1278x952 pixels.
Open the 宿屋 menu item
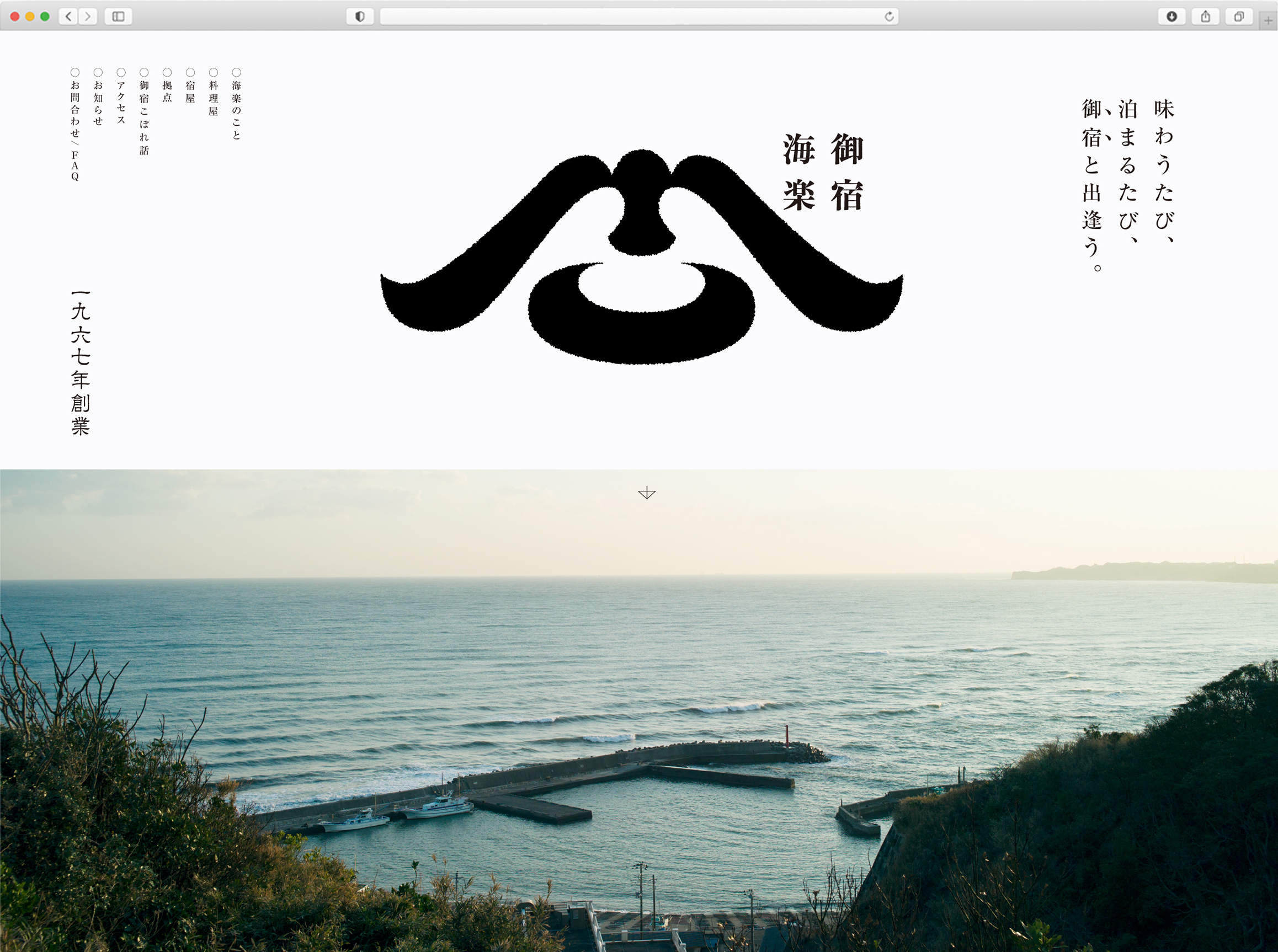[190, 92]
